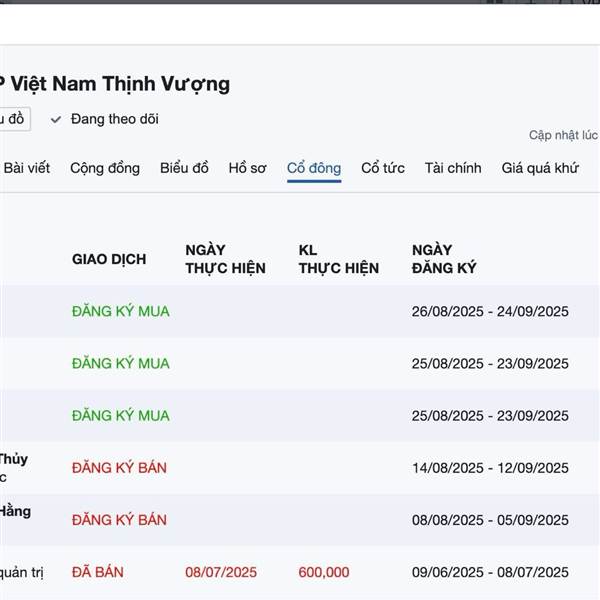Click date range 14/08/2025 - 12/09/2025
This screenshot has height=600, width=600.
tap(490, 468)
